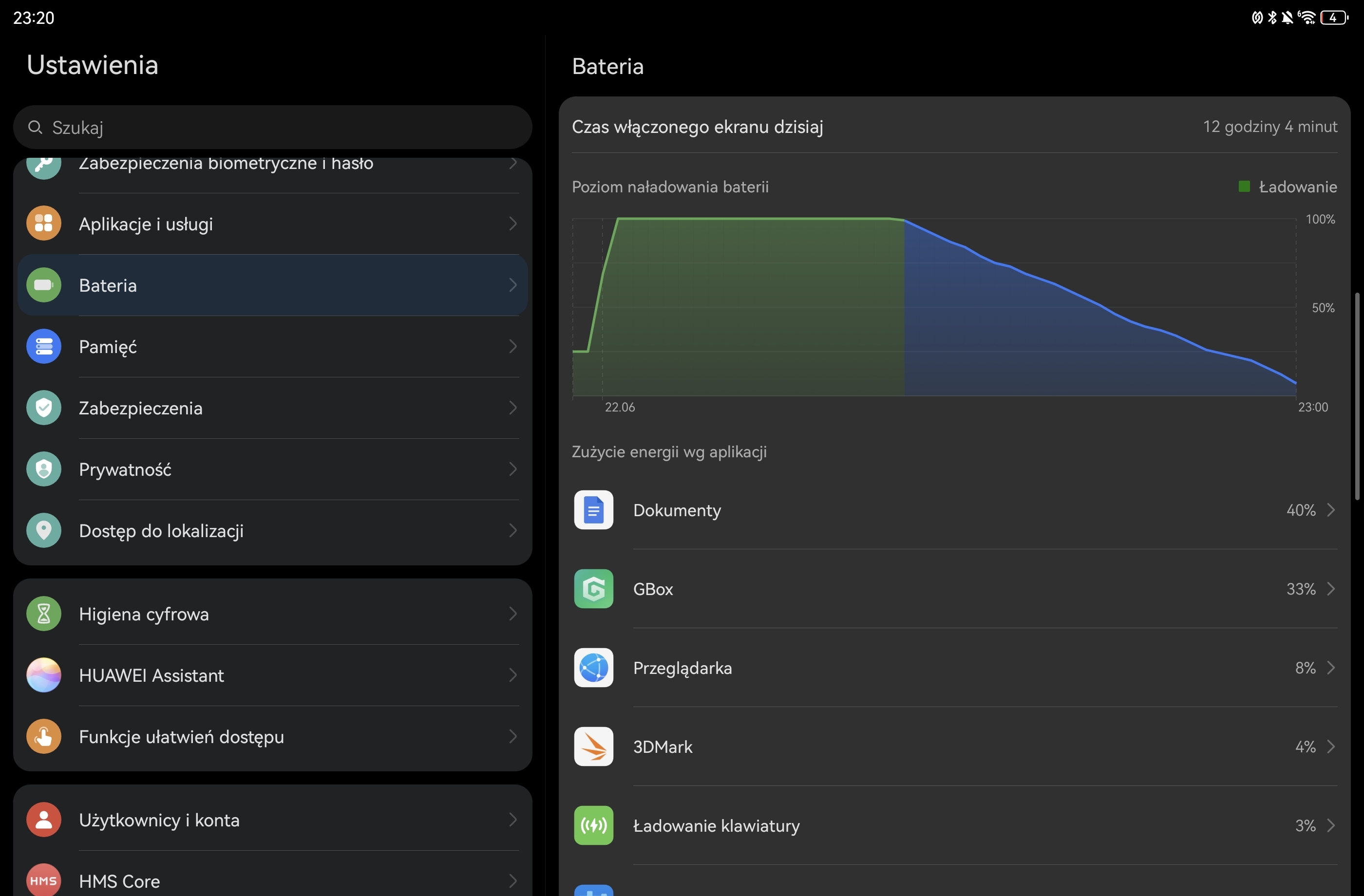Tap the Dokumenty app icon
Image resolution: width=1364 pixels, height=896 pixels.
[x=593, y=510]
